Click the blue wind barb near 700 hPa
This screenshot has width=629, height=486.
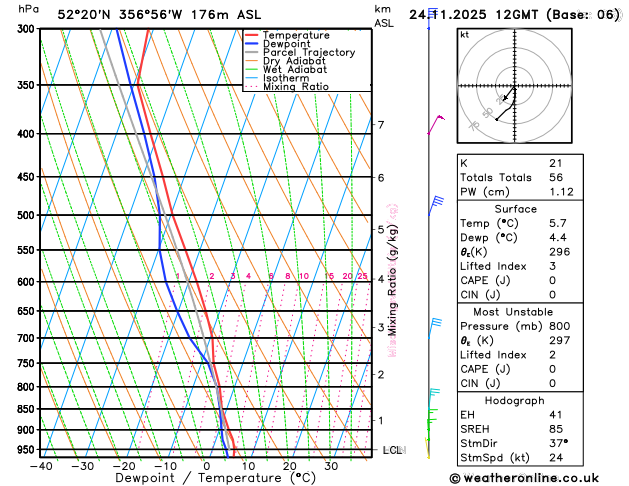coord(434,328)
